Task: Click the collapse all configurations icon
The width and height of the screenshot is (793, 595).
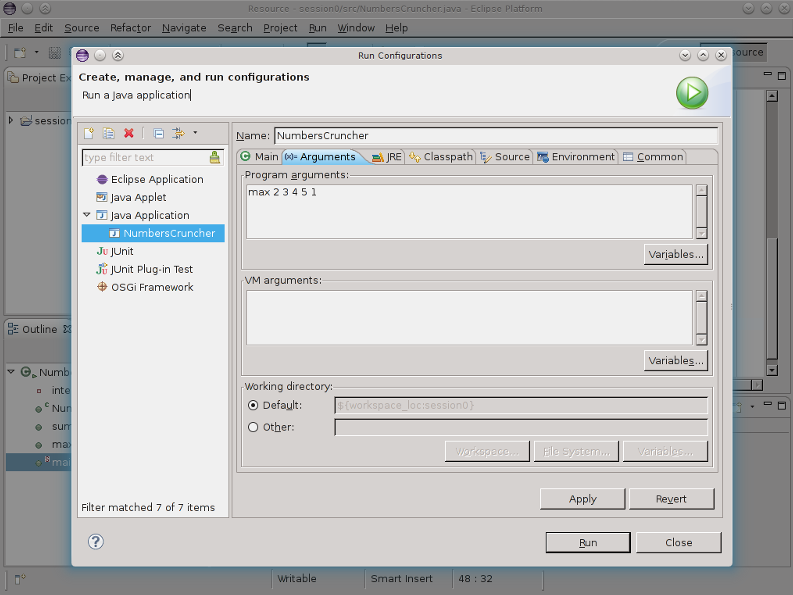Action: click(x=158, y=133)
